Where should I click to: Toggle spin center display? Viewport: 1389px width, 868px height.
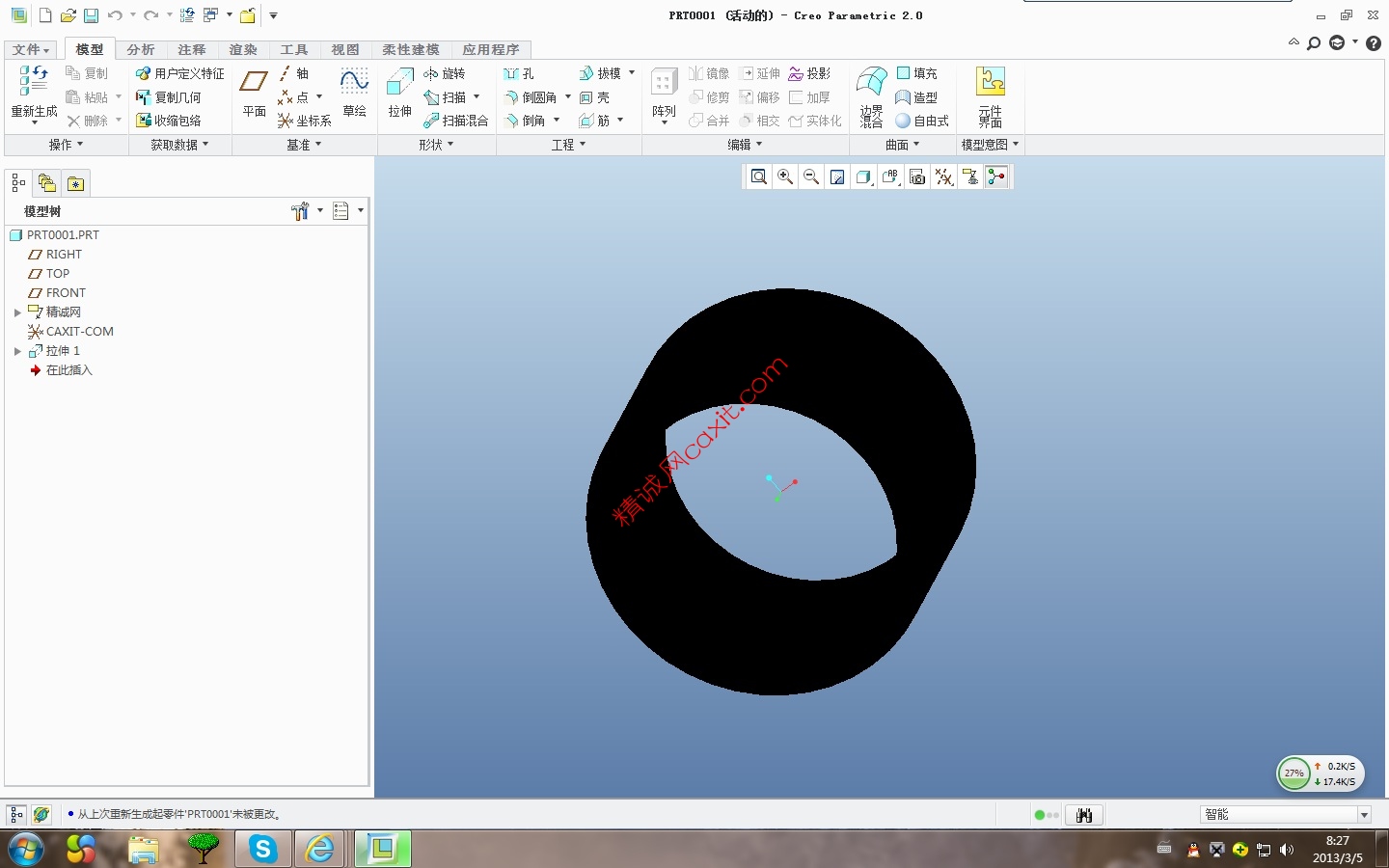coord(996,176)
